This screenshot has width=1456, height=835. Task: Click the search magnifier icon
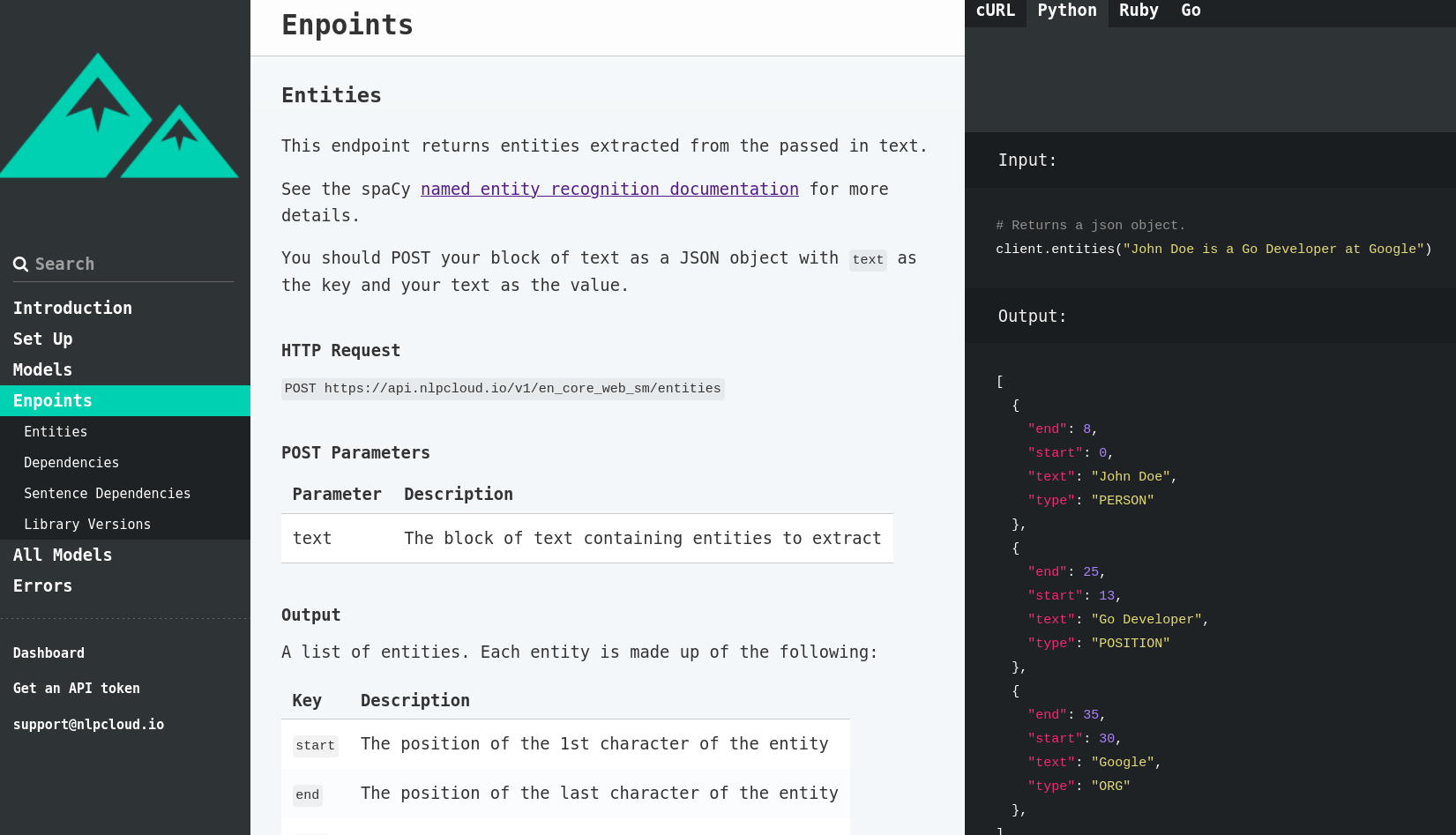point(21,264)
